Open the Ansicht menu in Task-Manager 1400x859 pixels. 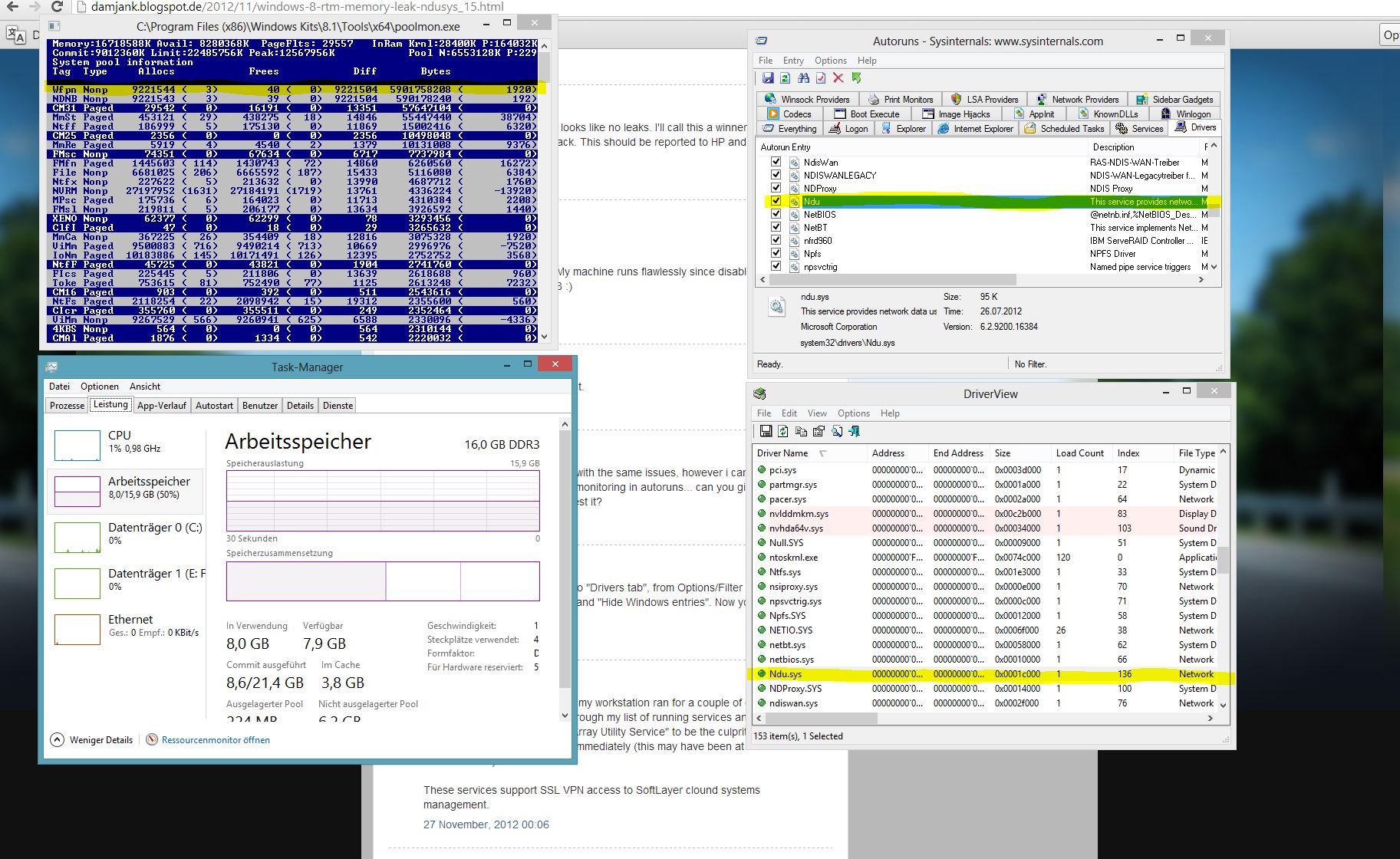[x=145, y=387]
